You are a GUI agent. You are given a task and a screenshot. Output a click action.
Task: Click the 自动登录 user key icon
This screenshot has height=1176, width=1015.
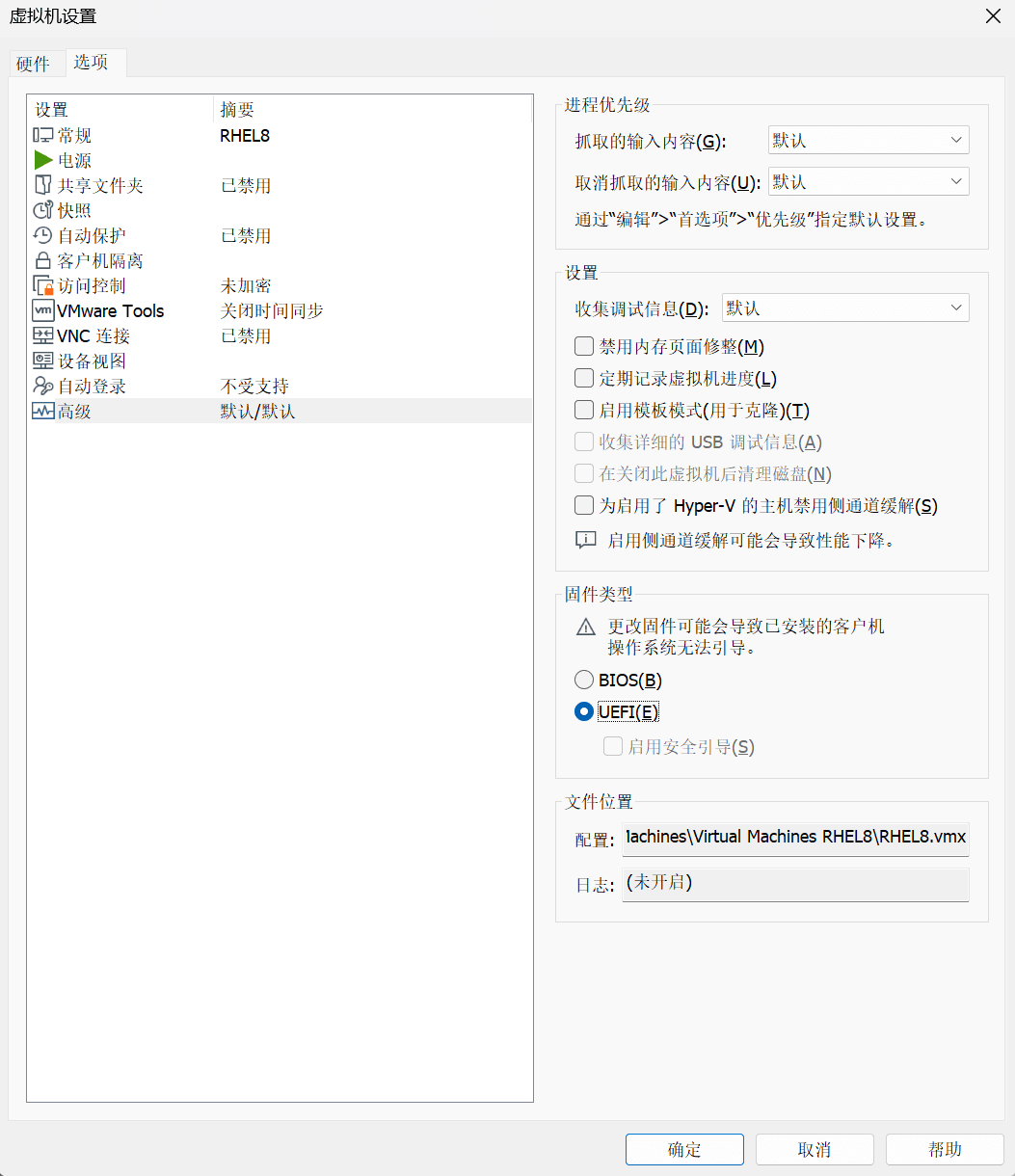43,387
